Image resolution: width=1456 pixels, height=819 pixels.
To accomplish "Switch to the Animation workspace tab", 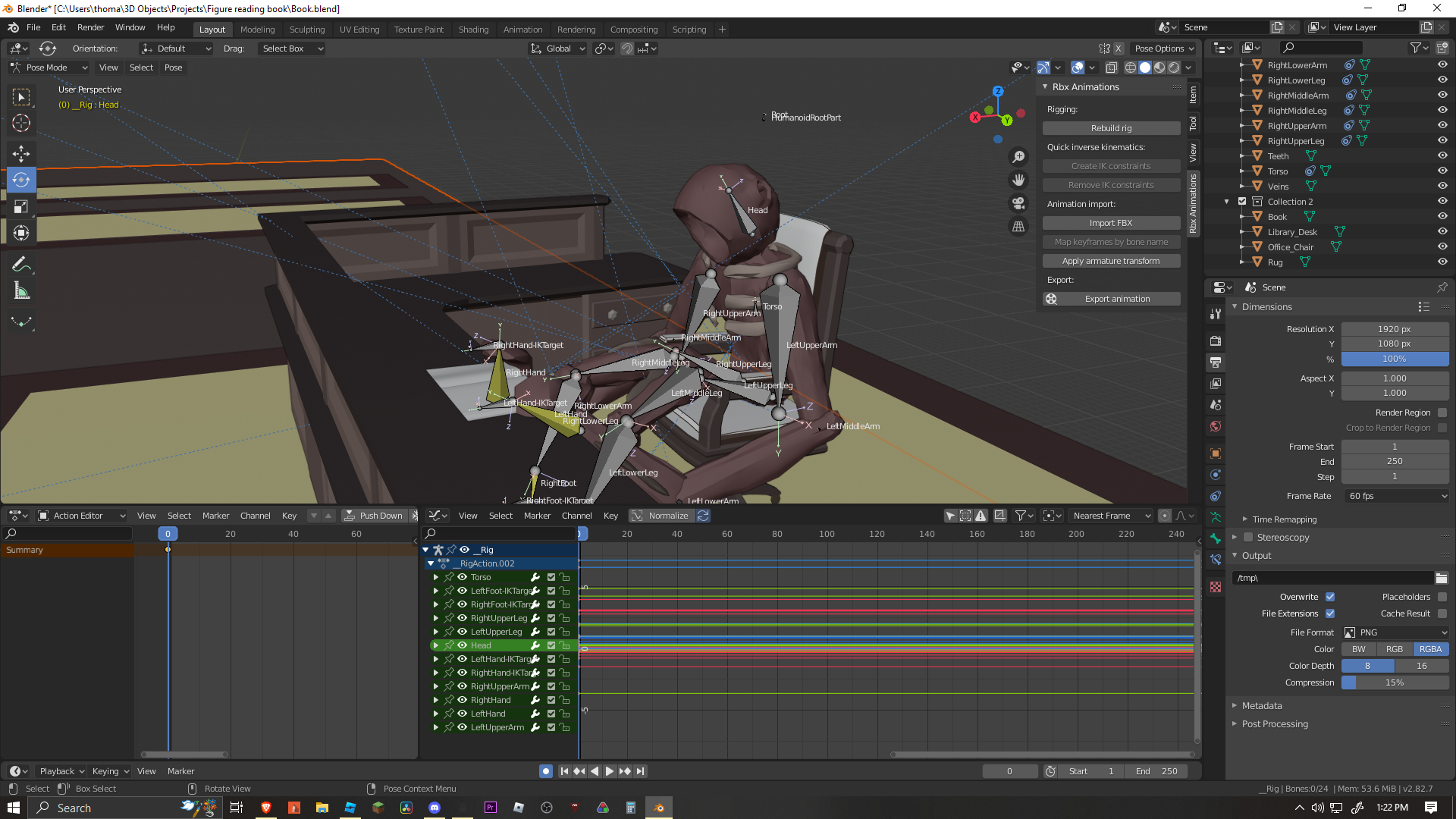I will [x=522, y=30].
